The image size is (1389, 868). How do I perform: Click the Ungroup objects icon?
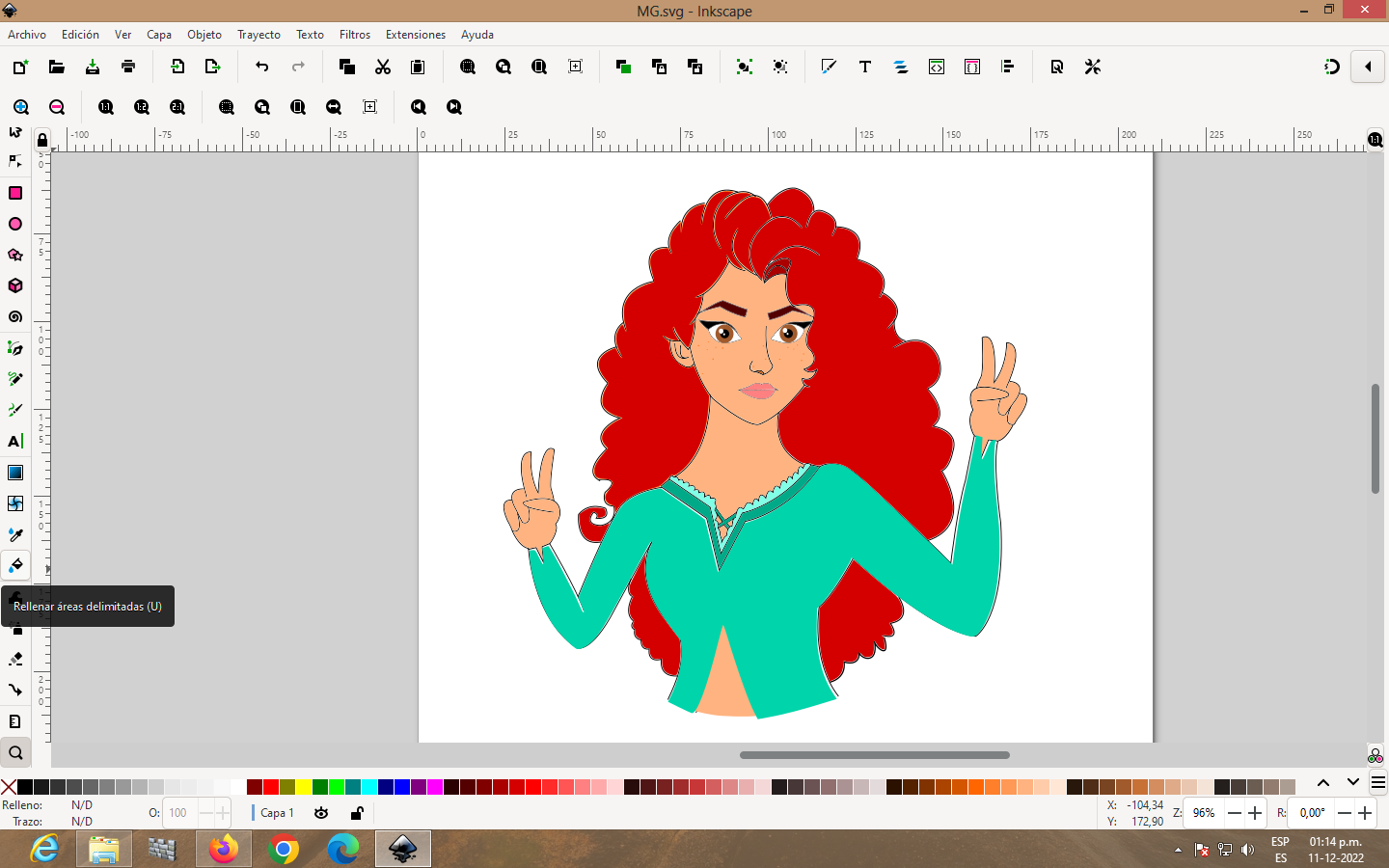pyautogui.click(x=780, y=67)
